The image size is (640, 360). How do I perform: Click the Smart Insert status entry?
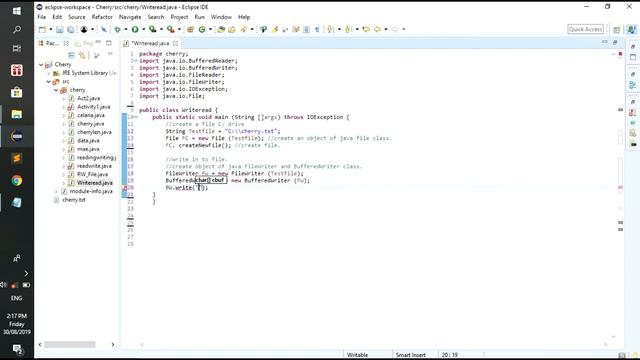click(411, 355)
